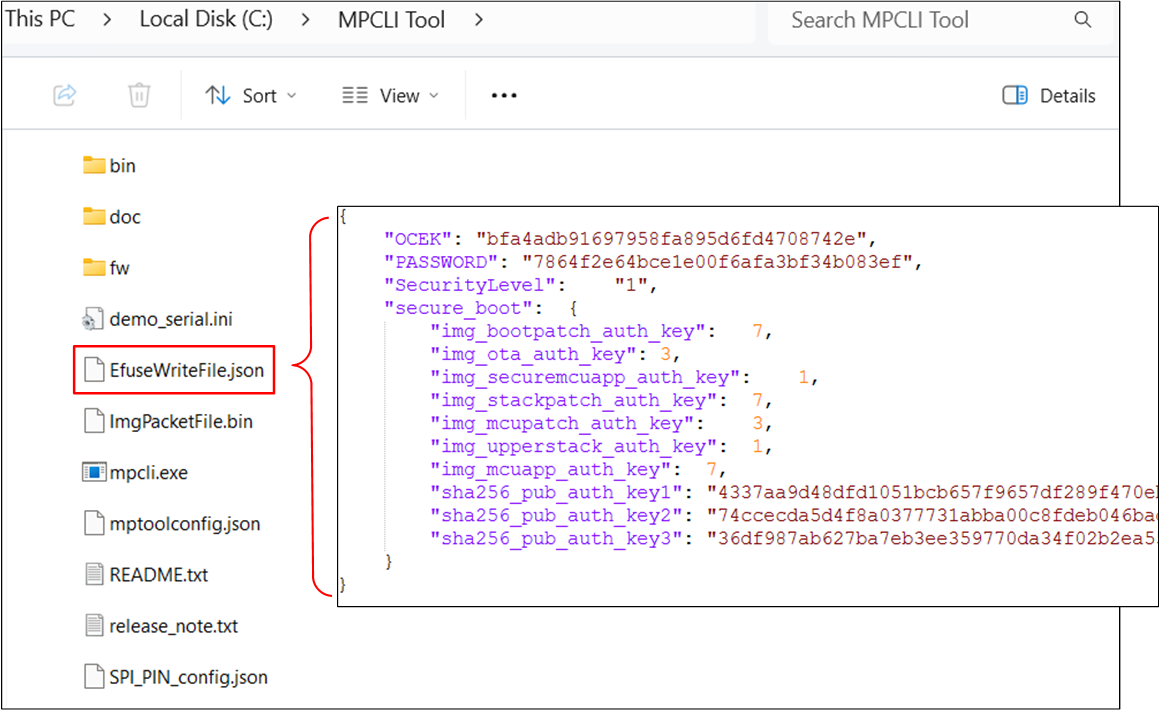Select the mpcli.exe application icon
The height and width of the screenshot is (710, 1160).
point(94,472)
